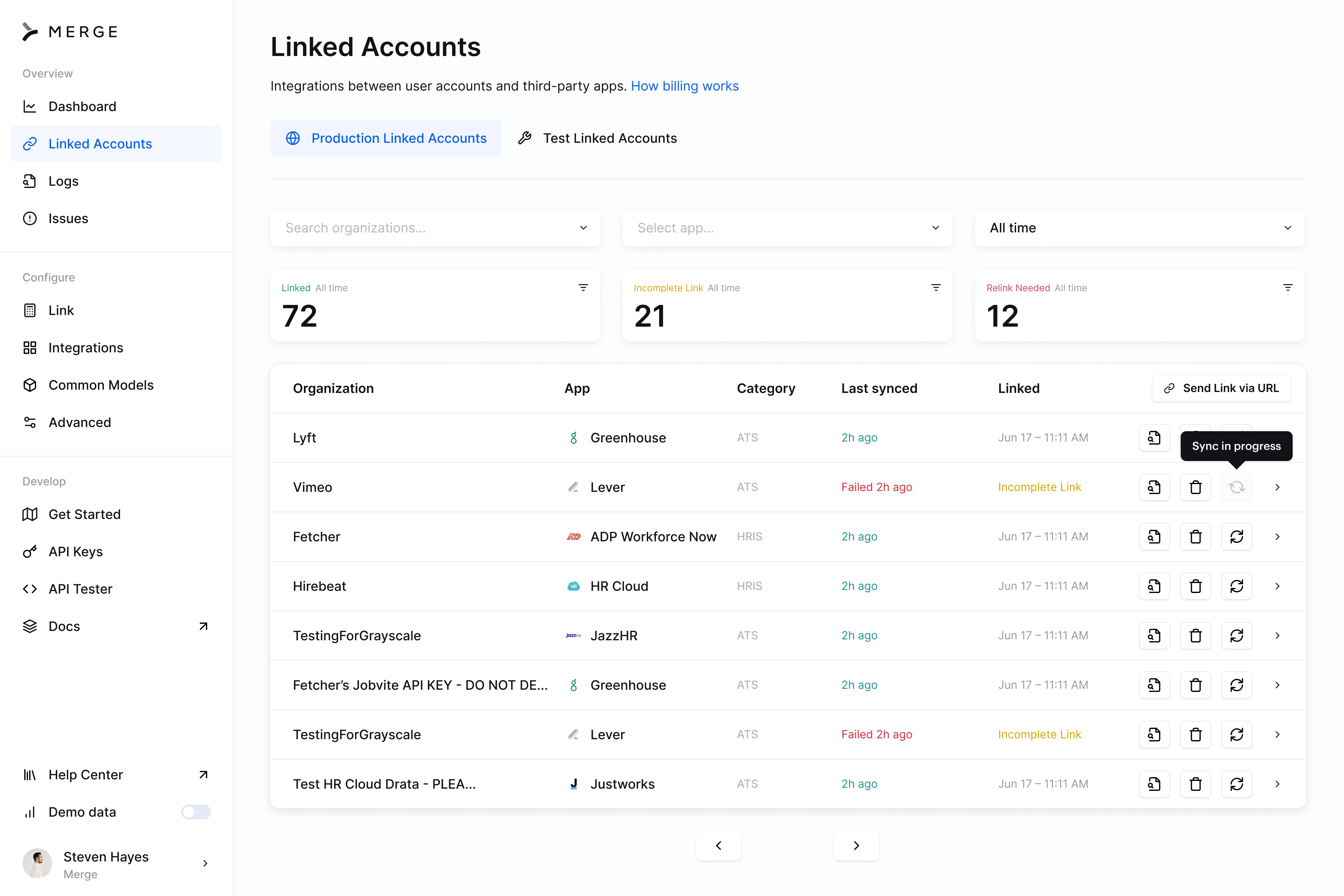Filter by Incomplete Link card icon
This screenshot has height=896, width=1344.
coord(936,287)
